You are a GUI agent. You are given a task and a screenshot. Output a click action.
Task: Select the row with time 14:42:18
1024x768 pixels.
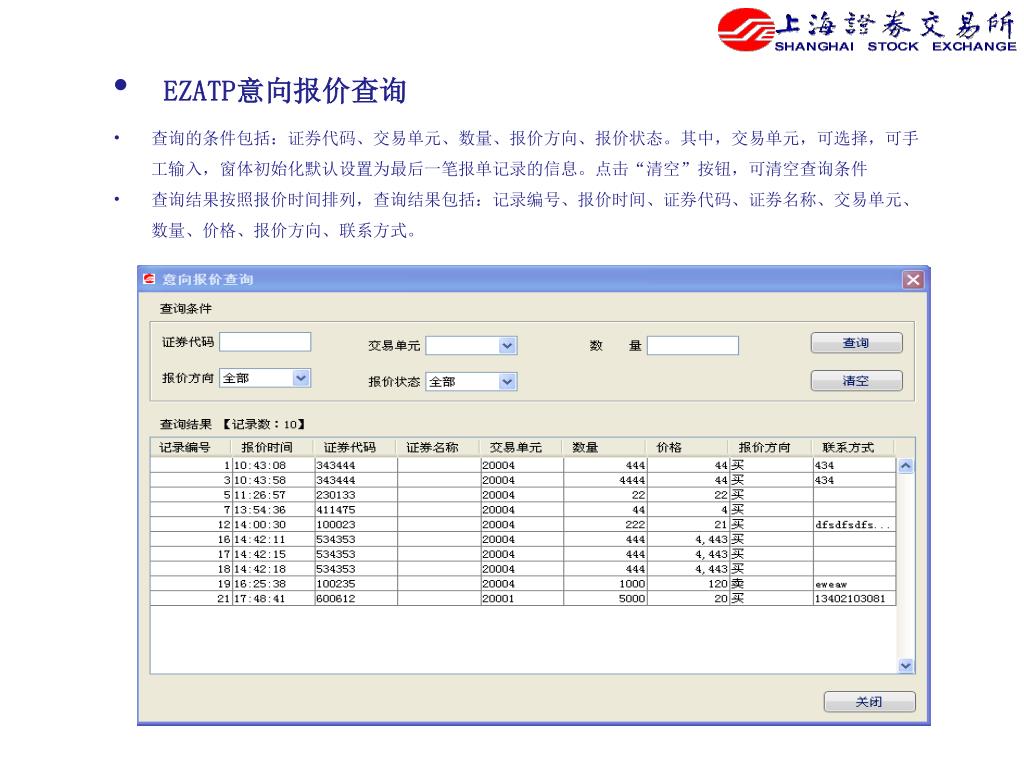523,569
